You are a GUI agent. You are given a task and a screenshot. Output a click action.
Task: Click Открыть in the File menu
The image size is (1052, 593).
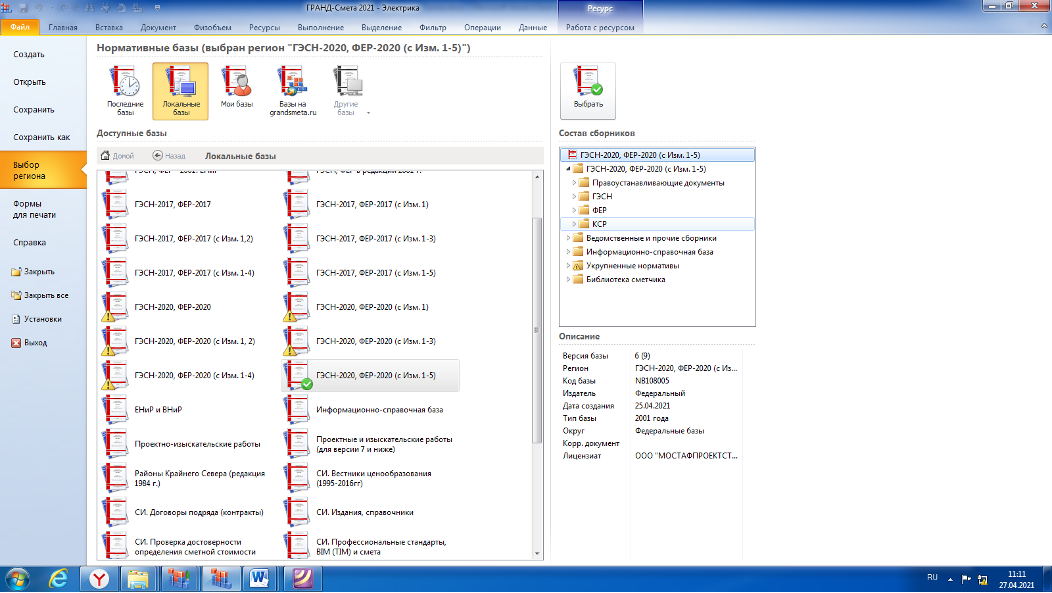tap(30, 82)
